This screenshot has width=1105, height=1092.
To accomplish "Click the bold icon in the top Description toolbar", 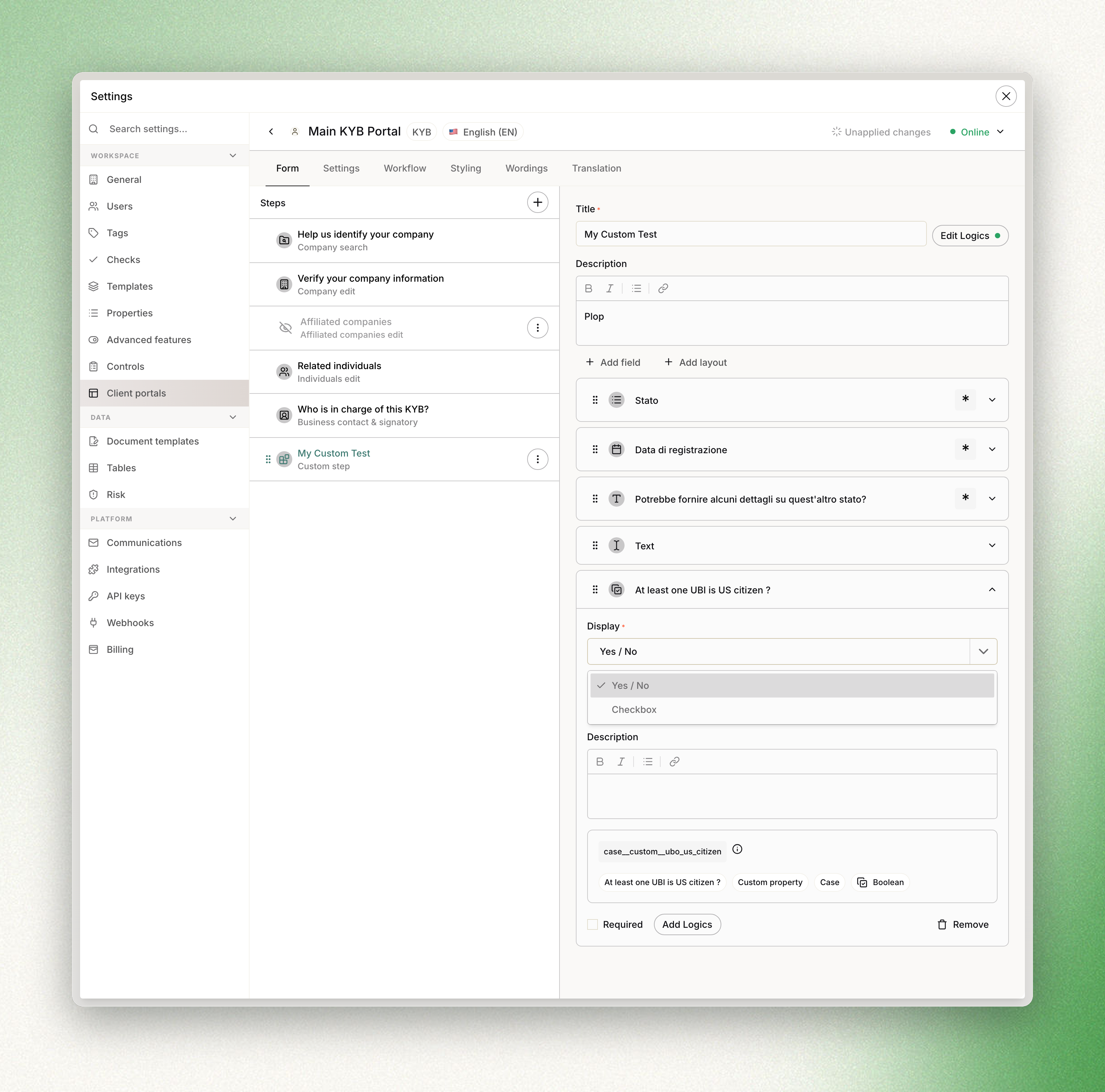I will click(589, 288).
